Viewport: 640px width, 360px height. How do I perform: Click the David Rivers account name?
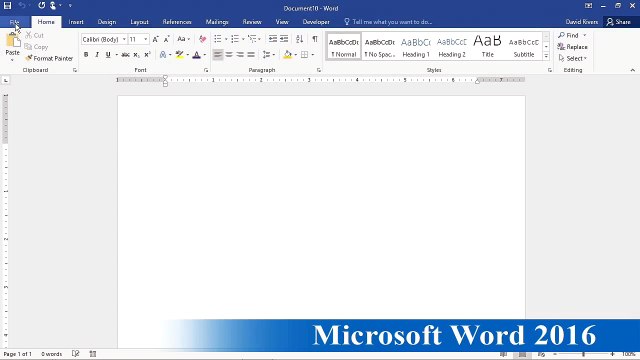(582, 22)
